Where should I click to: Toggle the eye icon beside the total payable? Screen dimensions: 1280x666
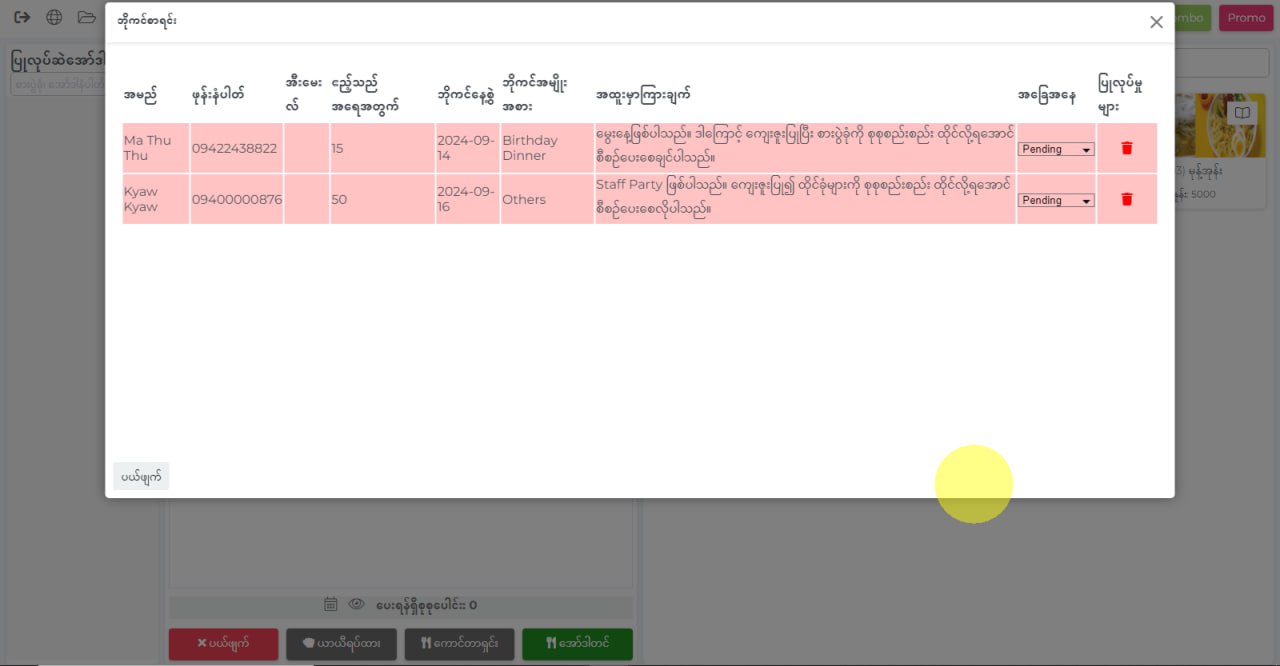click(x=356, y=604)
